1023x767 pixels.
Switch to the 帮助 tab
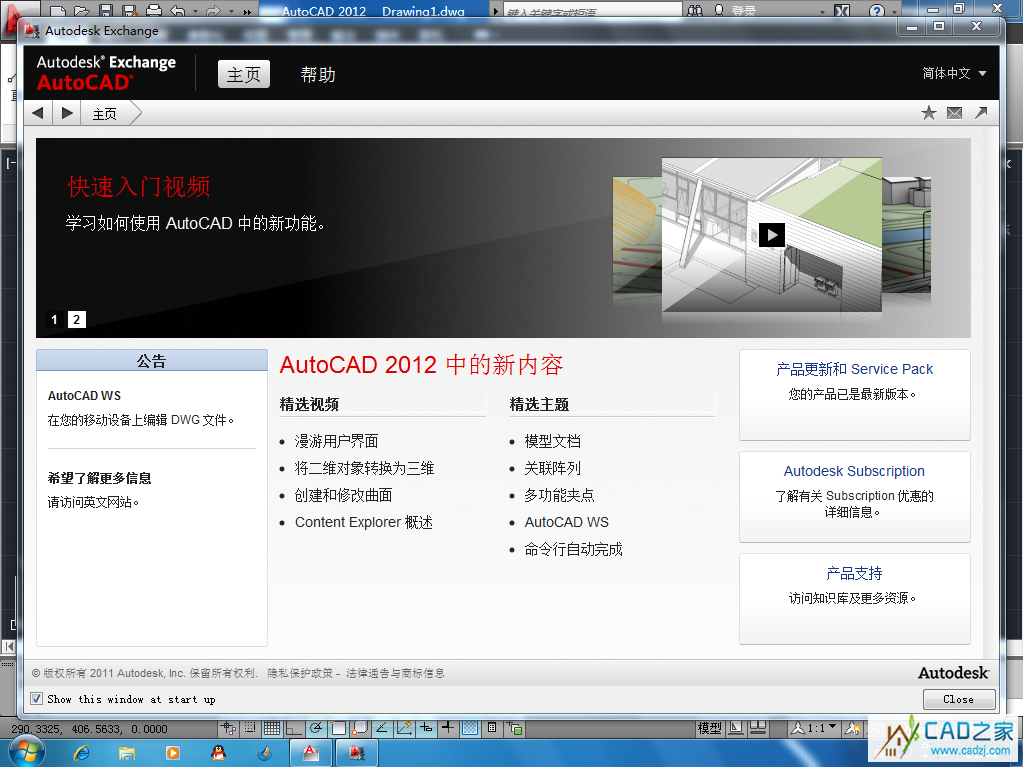318,75
